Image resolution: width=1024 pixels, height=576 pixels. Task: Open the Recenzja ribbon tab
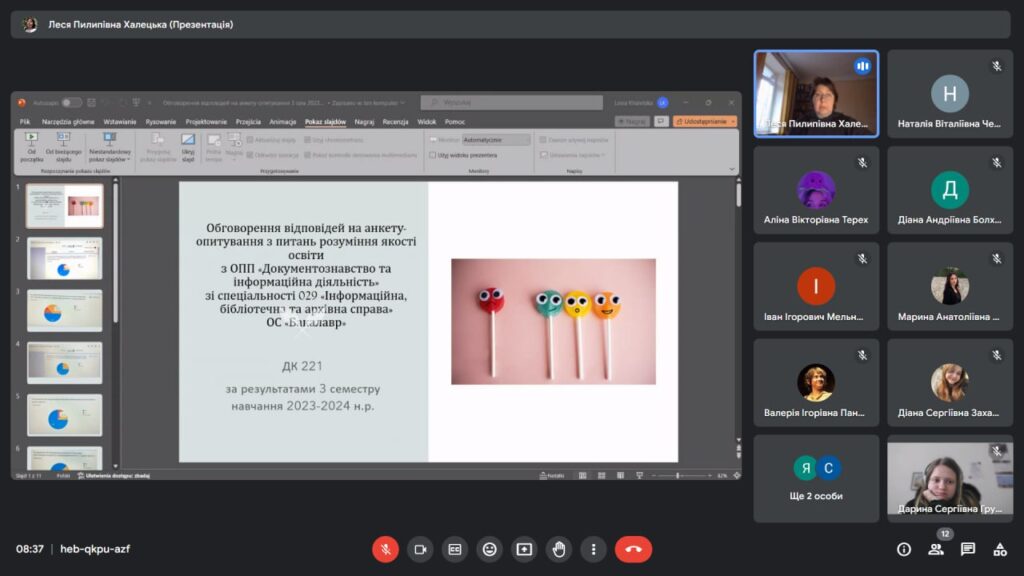tap(395, 121)
